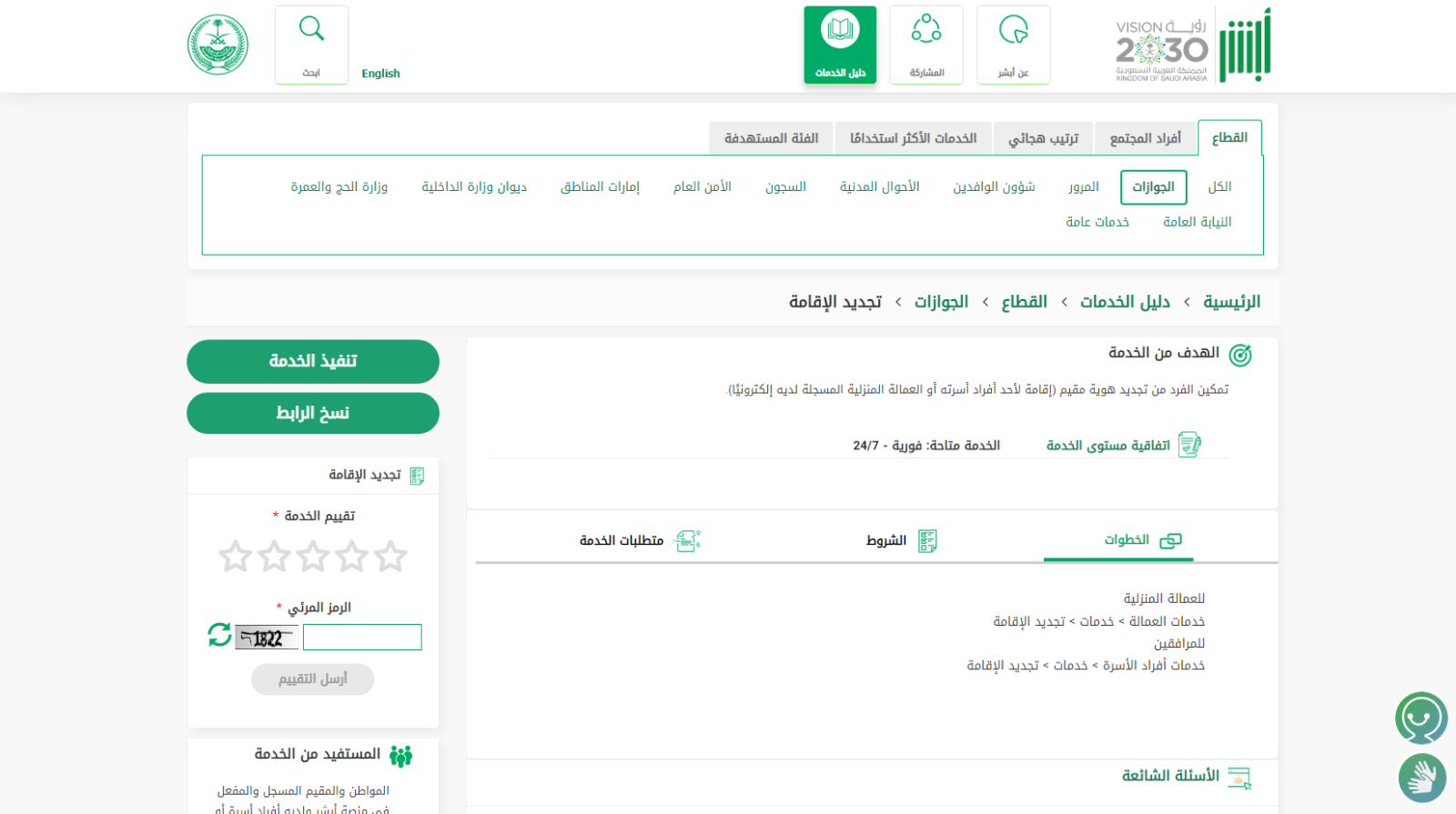The image size is (1456, 814).
Task: Filter by Ministry of Hajj and Umrah
Action: (x=339, y=186)
